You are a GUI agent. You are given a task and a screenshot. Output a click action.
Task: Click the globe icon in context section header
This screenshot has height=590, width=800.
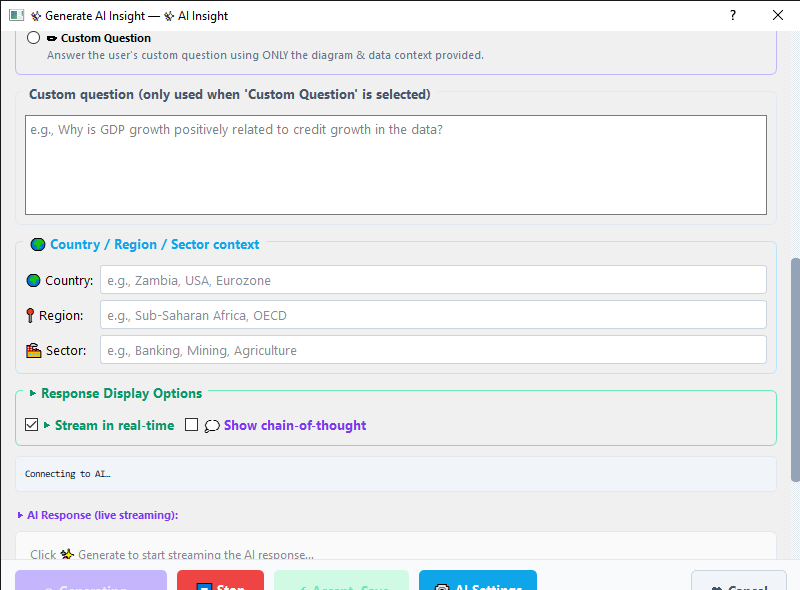point(38,244)
